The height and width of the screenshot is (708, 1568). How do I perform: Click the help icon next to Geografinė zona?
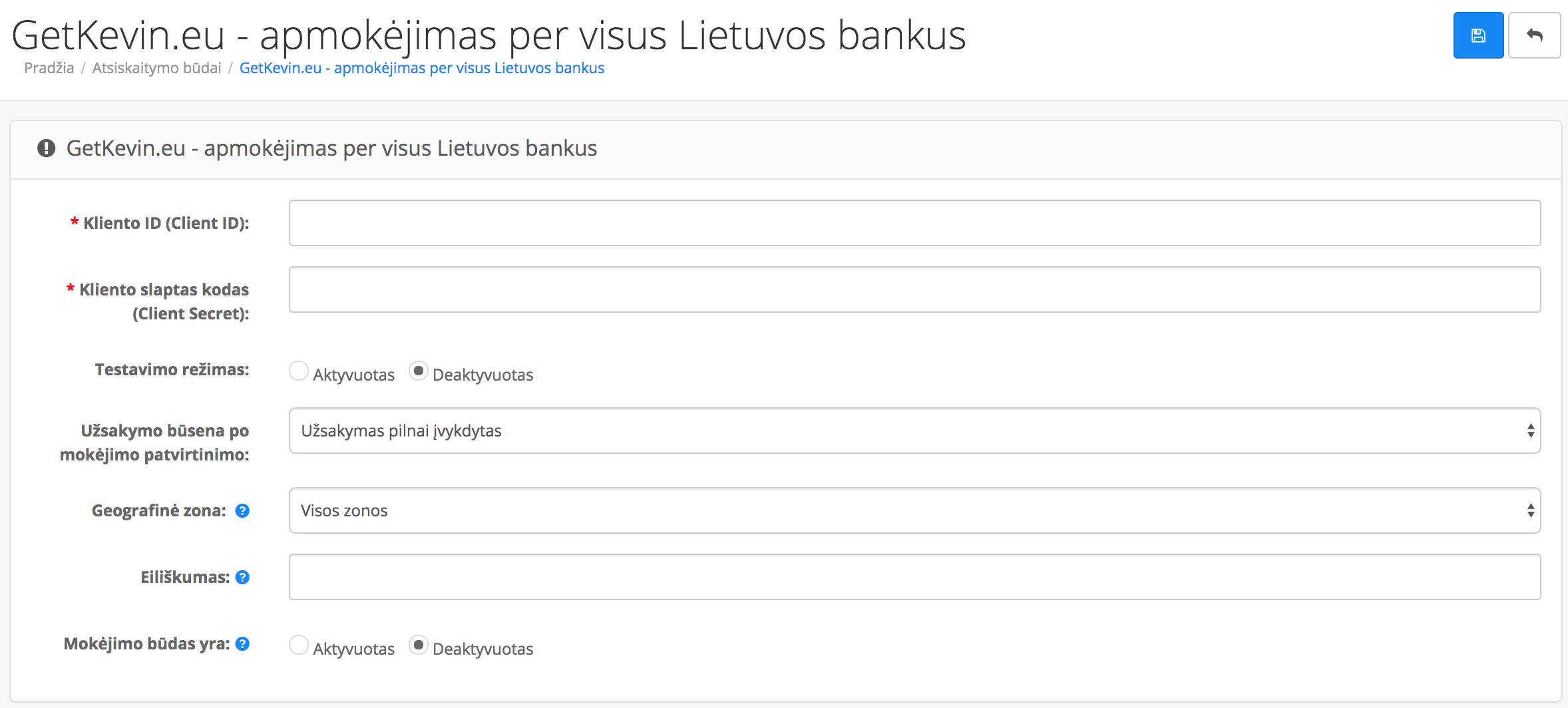tap(242, 510)
